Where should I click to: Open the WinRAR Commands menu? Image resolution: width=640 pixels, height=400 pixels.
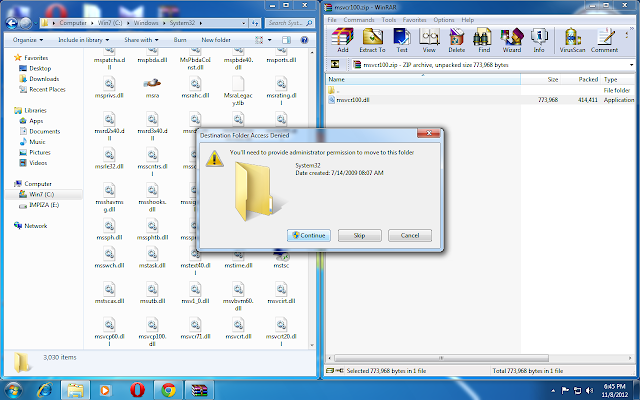pos(359,20)
